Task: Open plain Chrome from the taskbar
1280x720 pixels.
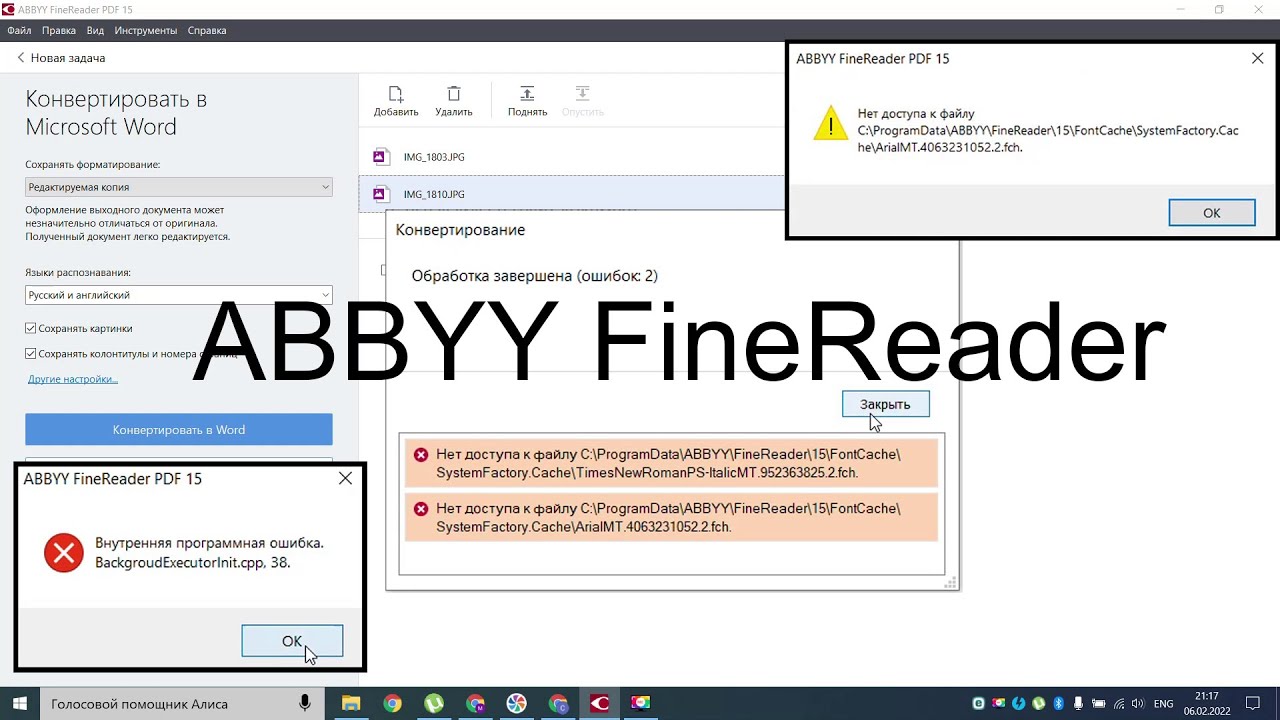Action: (392, 704)
